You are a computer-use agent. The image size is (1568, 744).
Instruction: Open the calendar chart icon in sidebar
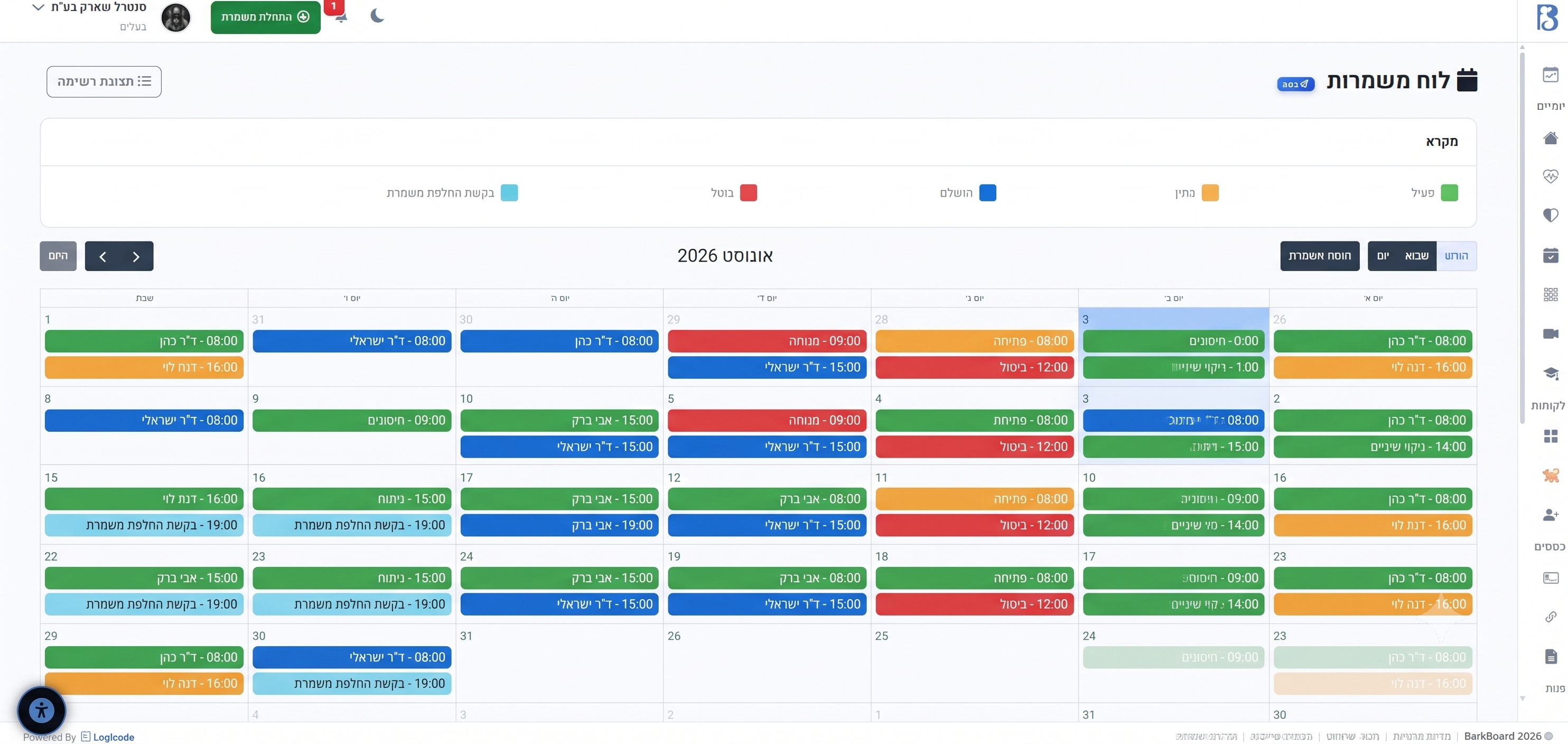[1551, 75]
